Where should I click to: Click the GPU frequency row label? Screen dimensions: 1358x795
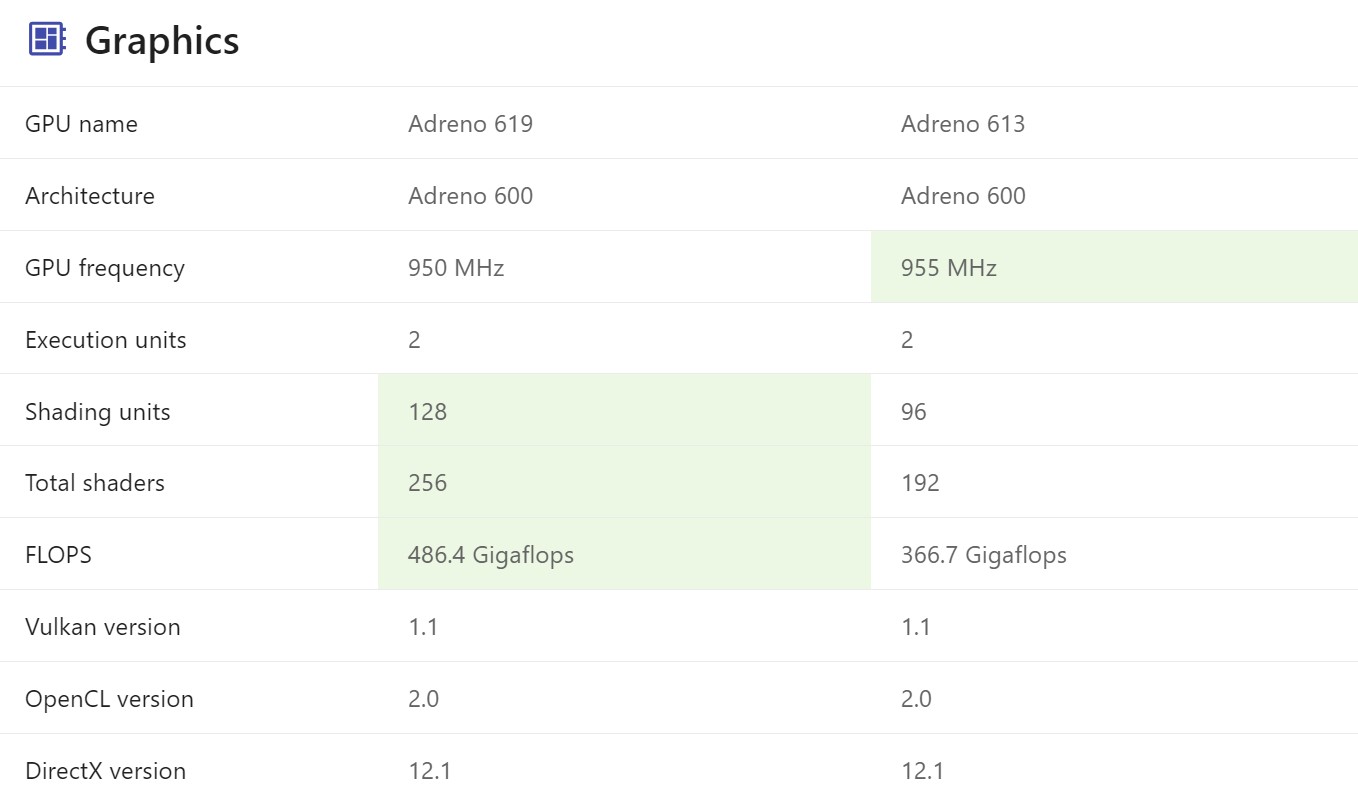[105, 268]
